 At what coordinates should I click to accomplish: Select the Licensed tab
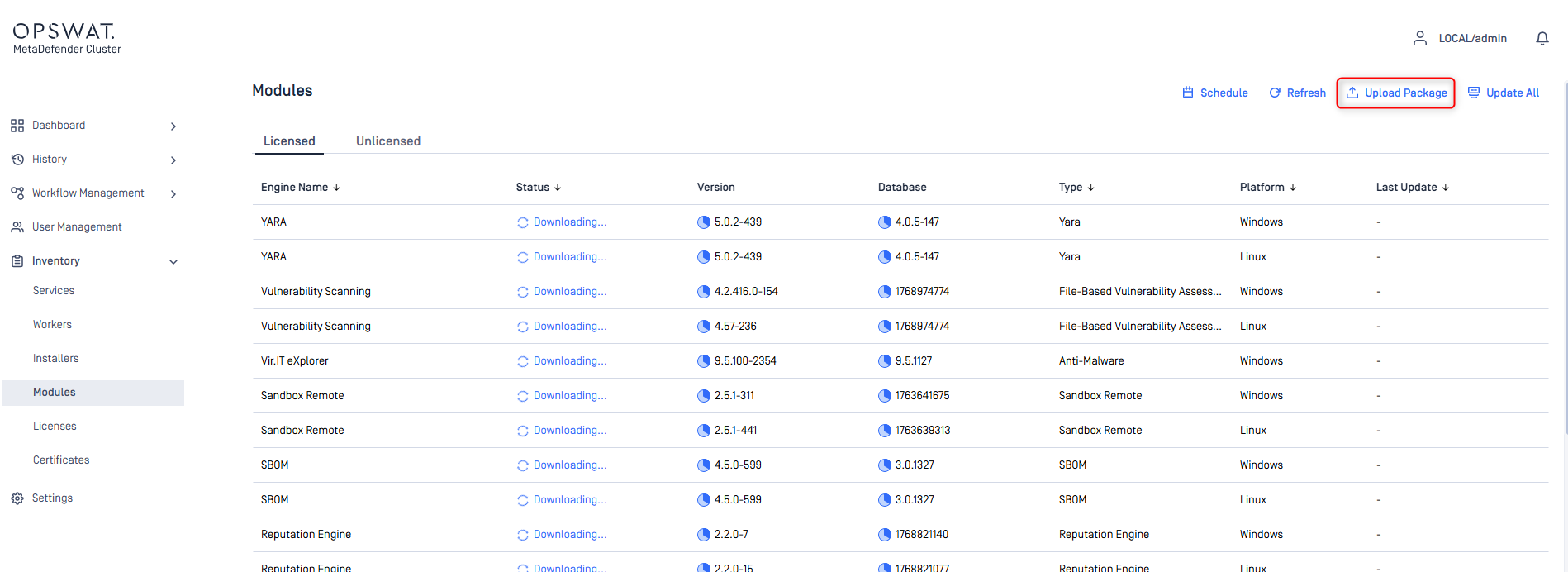pyautogui.click(x=289, y=141)
